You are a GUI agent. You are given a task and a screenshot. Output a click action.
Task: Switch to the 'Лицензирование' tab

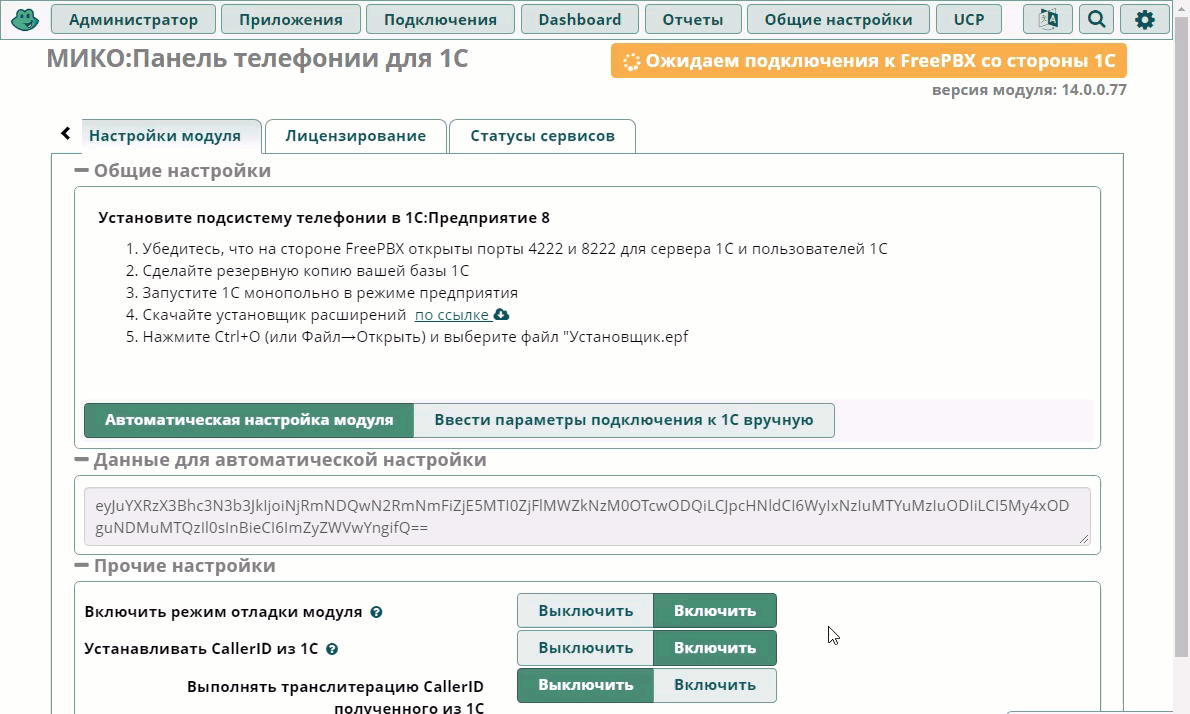355,135
